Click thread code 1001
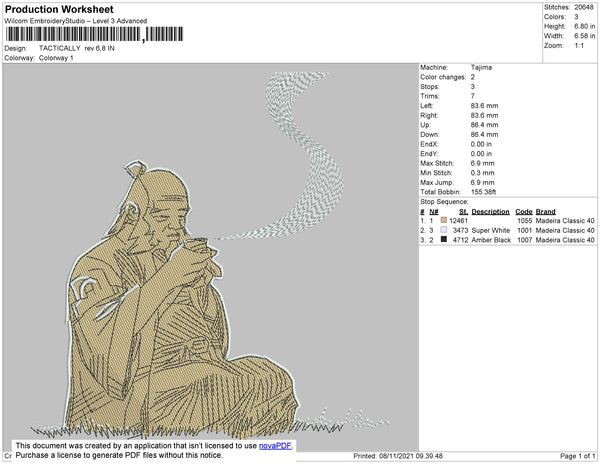 tap(525, 230)
